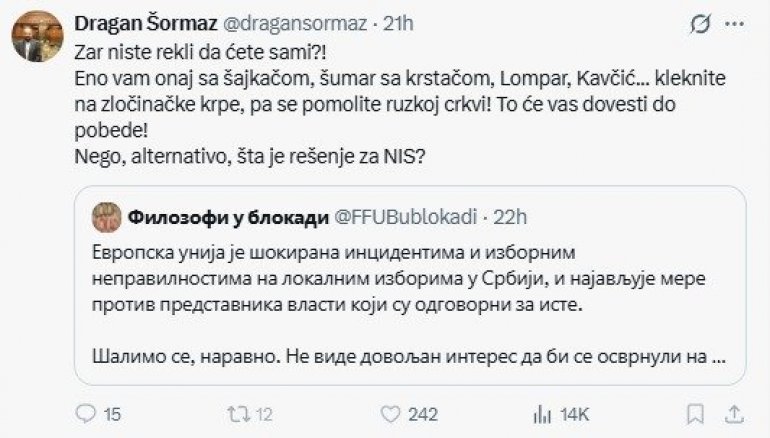The width and height of the screenshot is (770, 438).
Task: Click the 15 replies count
Action: point(112,413)
